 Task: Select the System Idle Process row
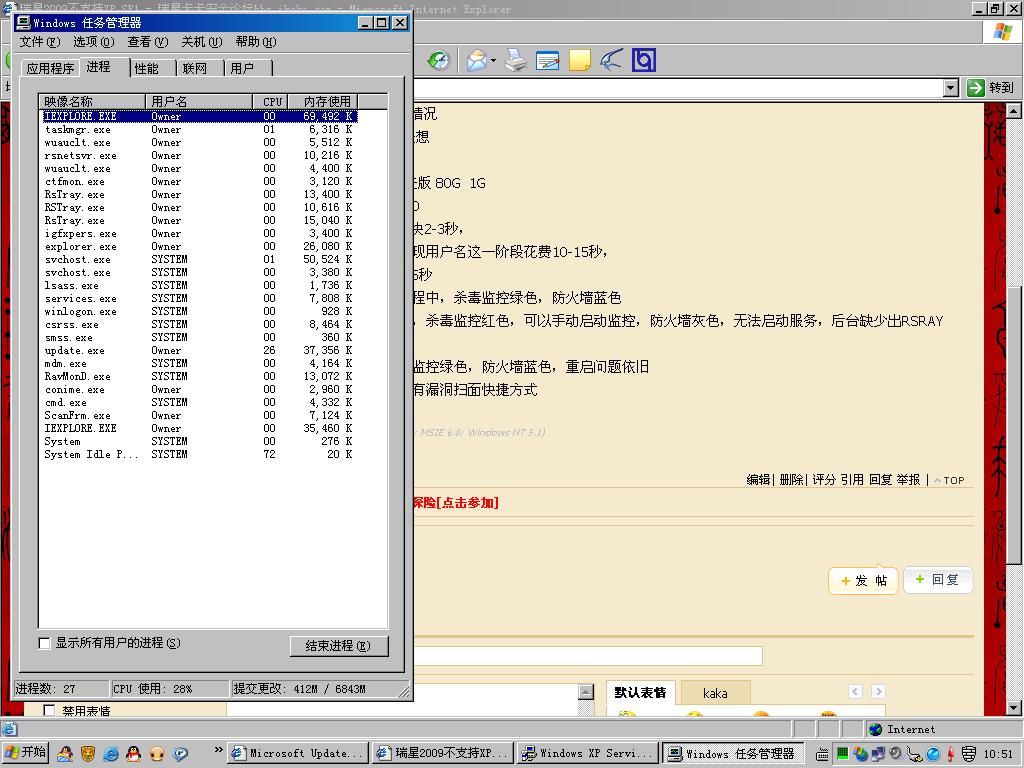pos(199,455)
